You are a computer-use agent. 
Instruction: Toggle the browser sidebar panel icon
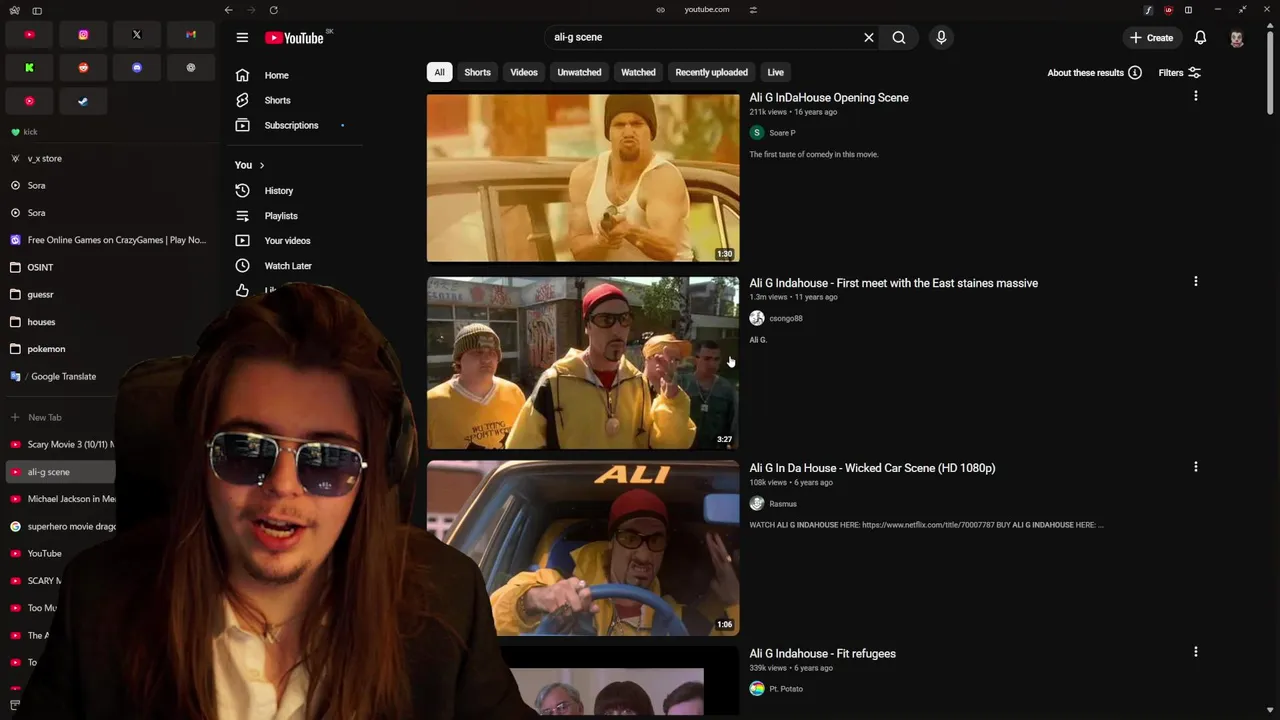pyautogui.click(x=37, y=10)
